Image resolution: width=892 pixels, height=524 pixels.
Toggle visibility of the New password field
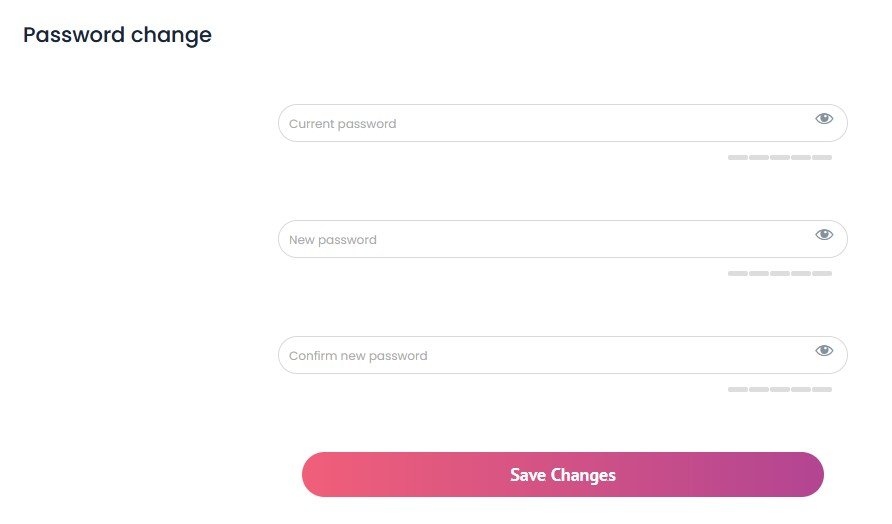pyautogui.click(x=823, y=235)
